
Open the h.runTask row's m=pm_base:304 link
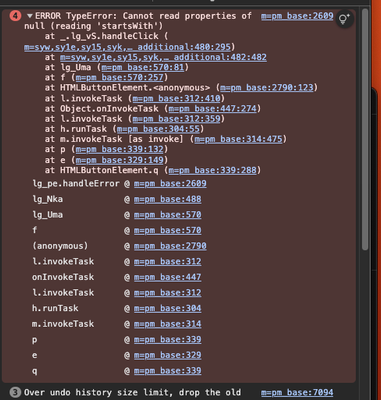click(167, 309)
